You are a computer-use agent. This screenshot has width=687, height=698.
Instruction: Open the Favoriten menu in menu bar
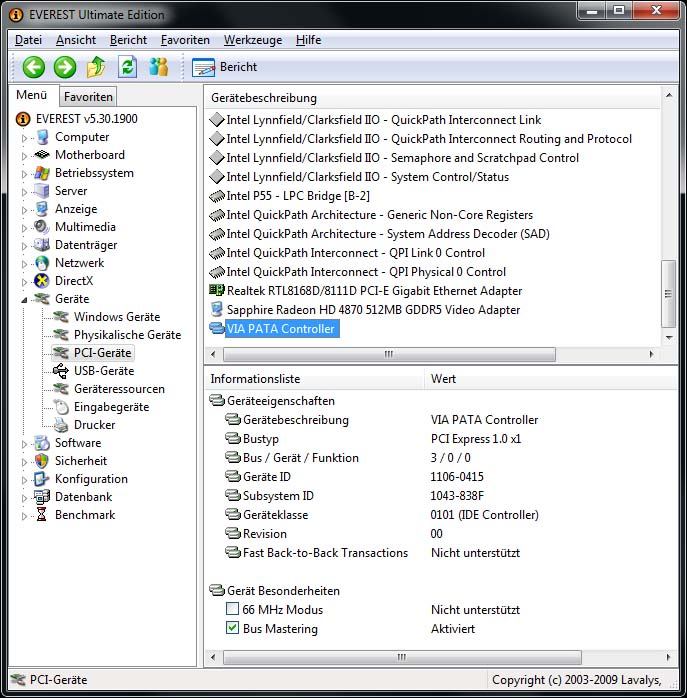point(185,40)
